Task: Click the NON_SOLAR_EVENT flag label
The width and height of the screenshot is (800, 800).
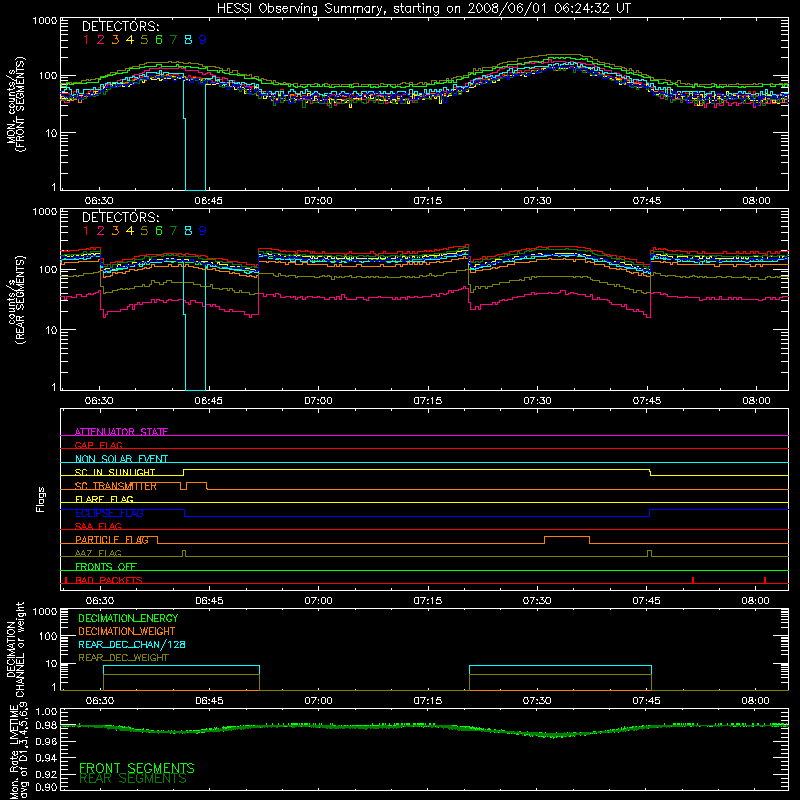Action: (121, 459)
